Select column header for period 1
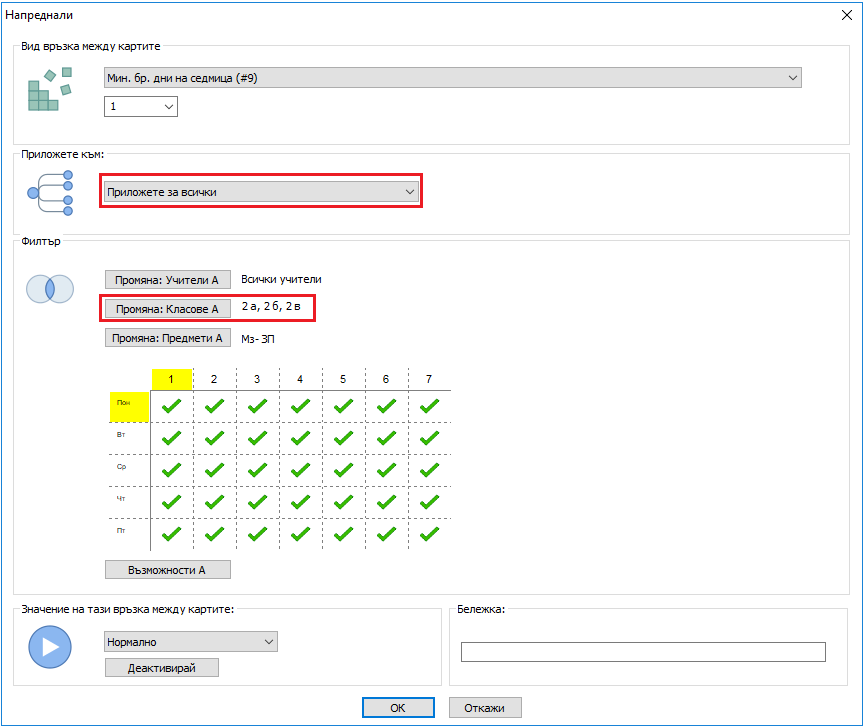This screenshot has width=864, height=727. point(172,380)
